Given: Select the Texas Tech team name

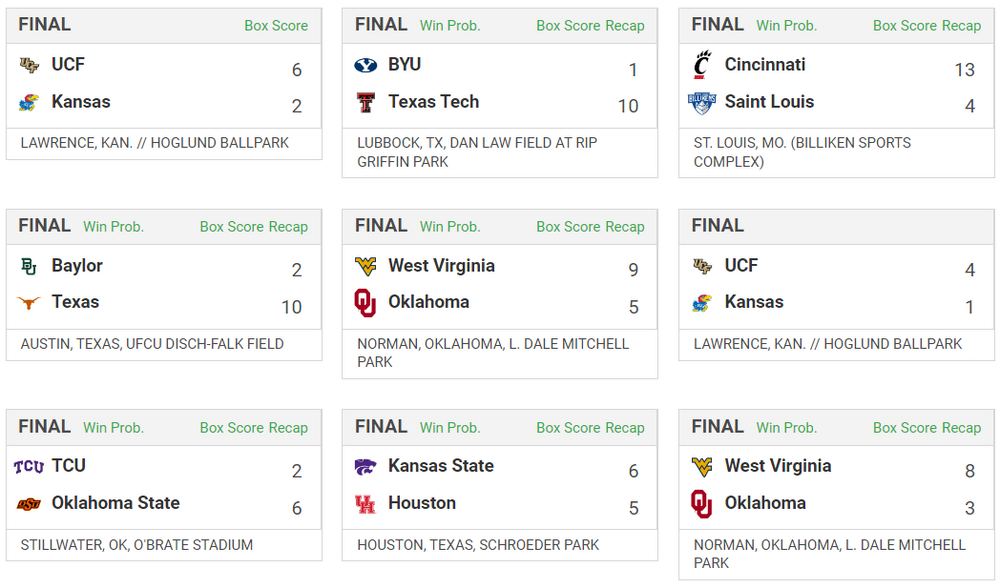Looking at the screenshot, I should [x=433, y=102].
